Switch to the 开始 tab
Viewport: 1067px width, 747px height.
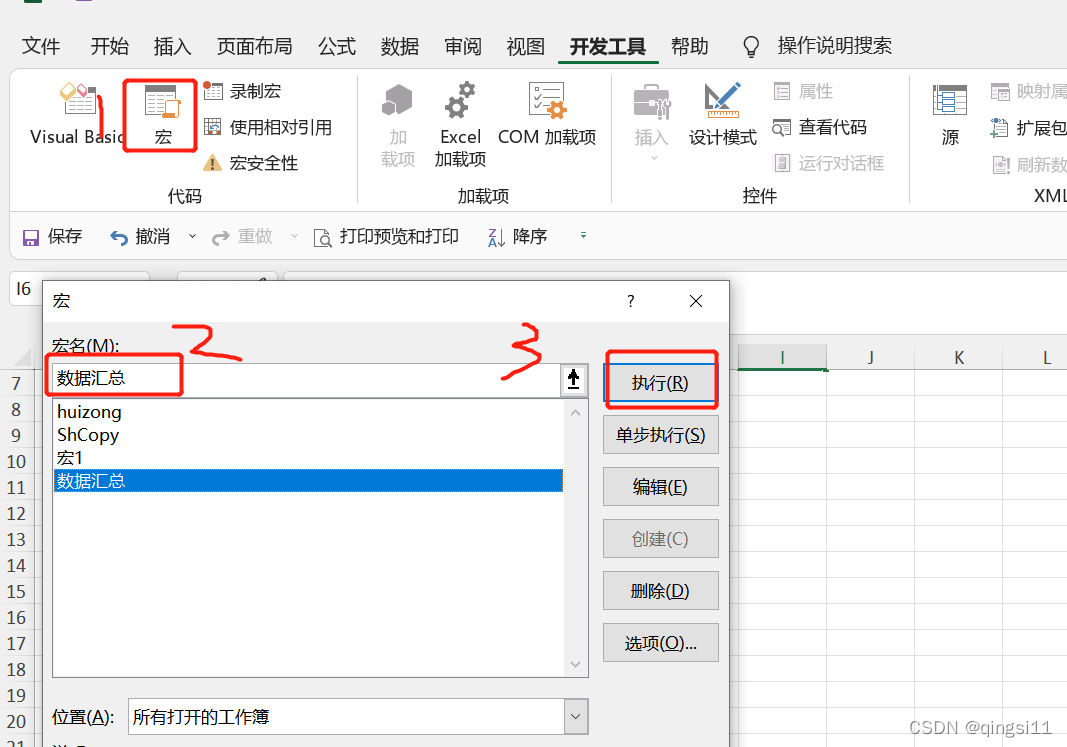coord(110,46)
